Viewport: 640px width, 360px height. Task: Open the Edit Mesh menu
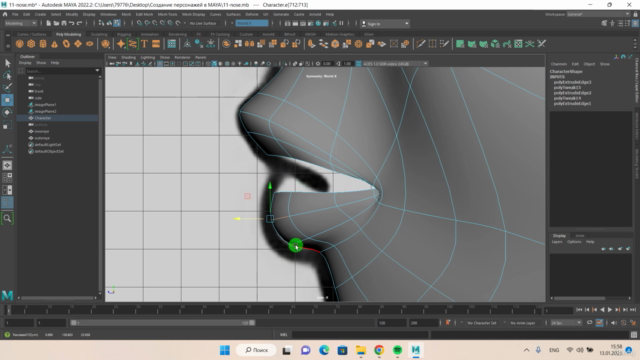click(144, 14)
